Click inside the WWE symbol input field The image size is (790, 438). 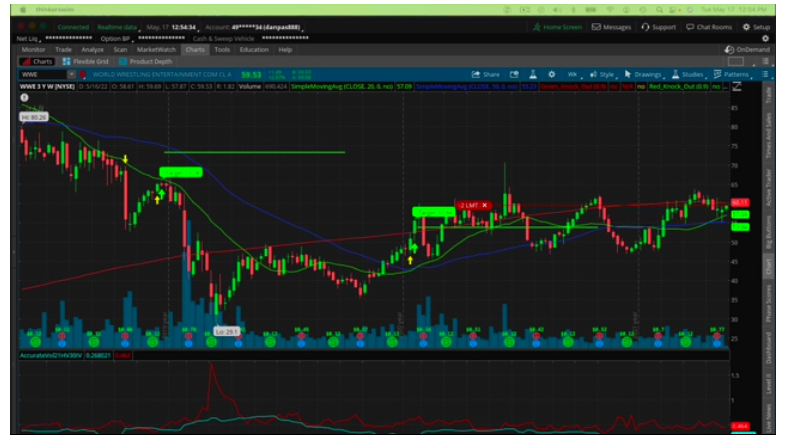click(x=43, y=75)
